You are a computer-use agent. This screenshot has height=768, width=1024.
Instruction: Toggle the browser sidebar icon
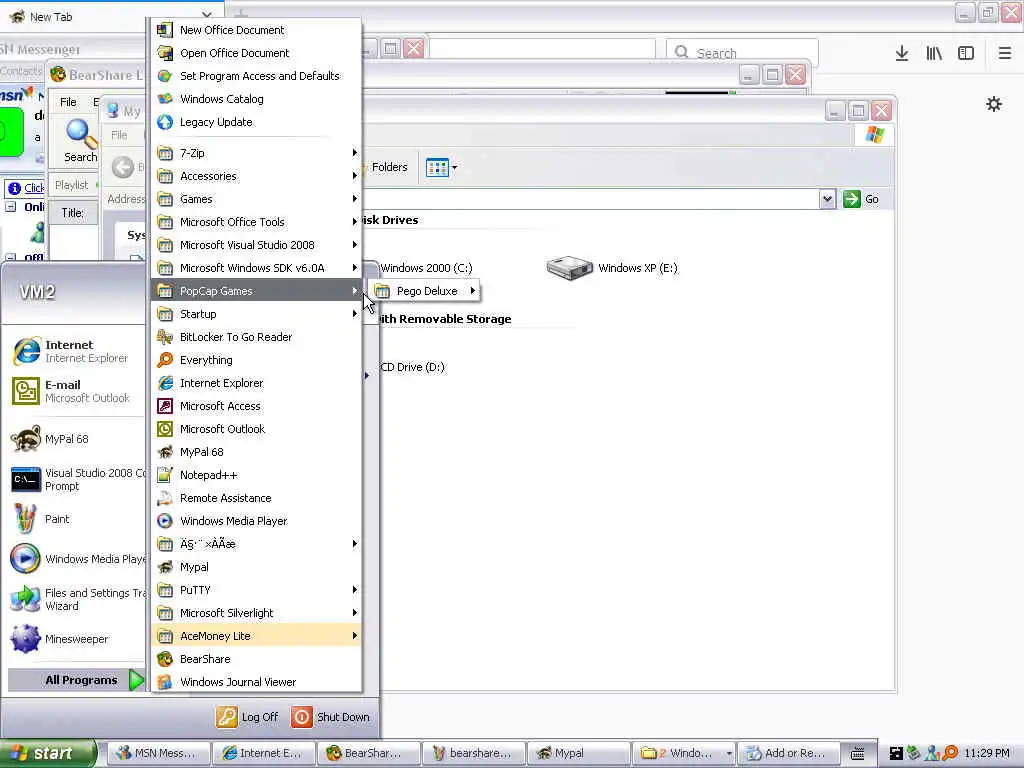(x=966, y=53)
